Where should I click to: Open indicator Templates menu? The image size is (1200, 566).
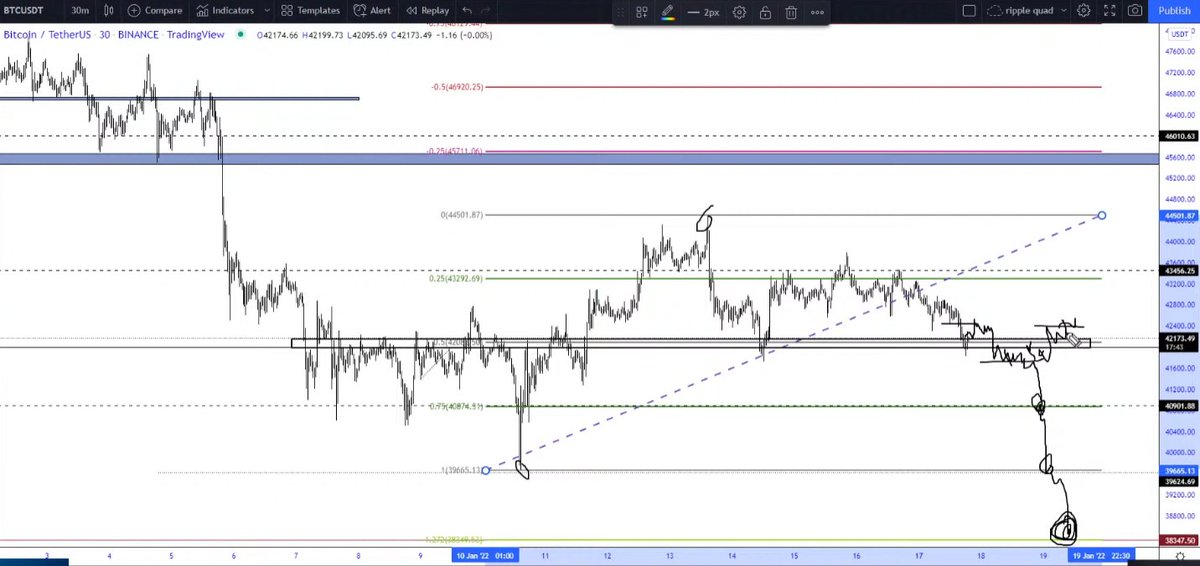[313, 10]
